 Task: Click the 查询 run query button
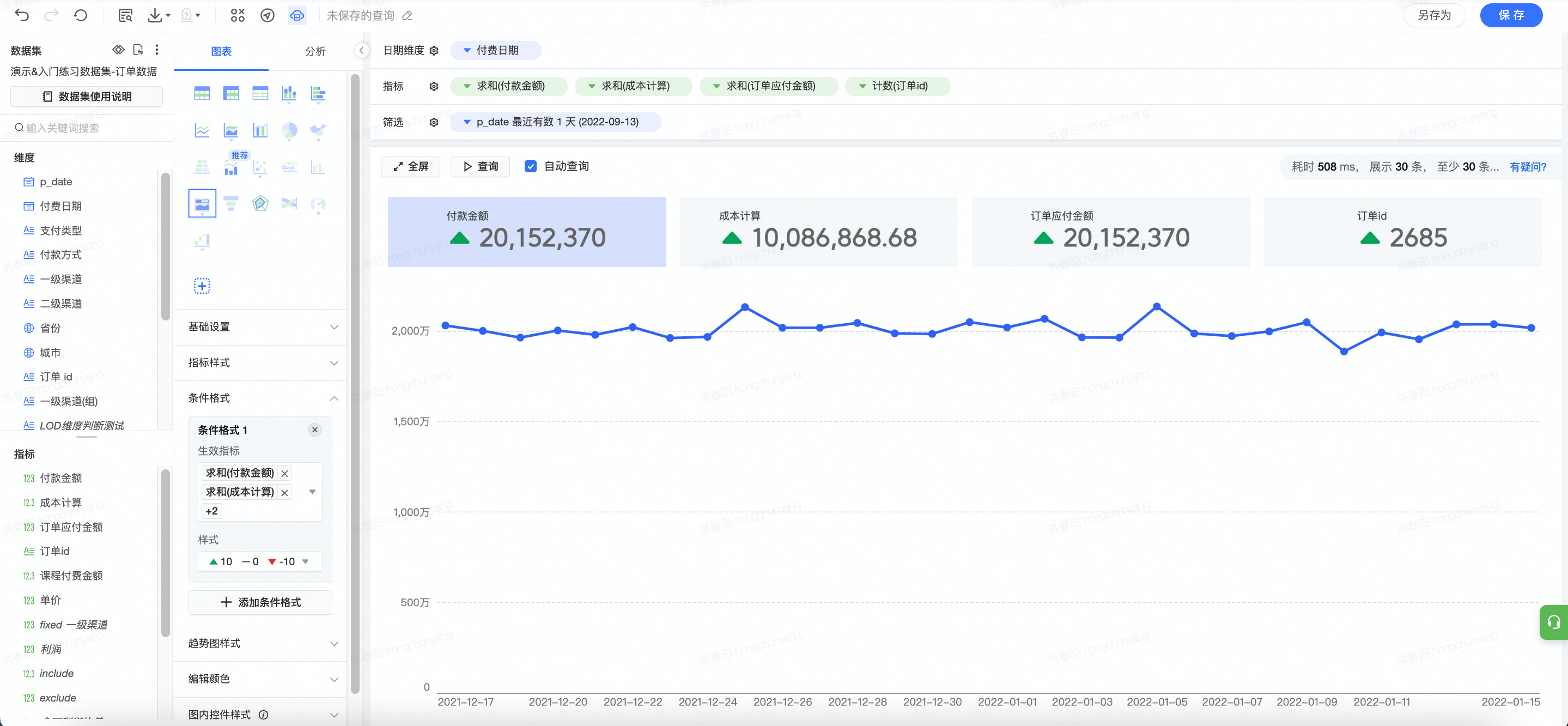(480, 166)
